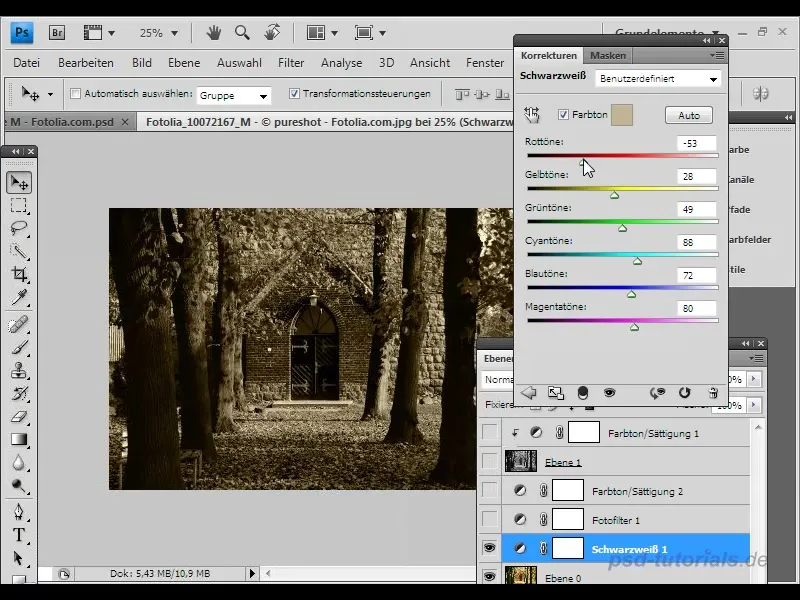Image resolution: width=800 pixels, height=600 pixels.
Task: Click the Rottöne value field
Action: (x=696, y=143)
